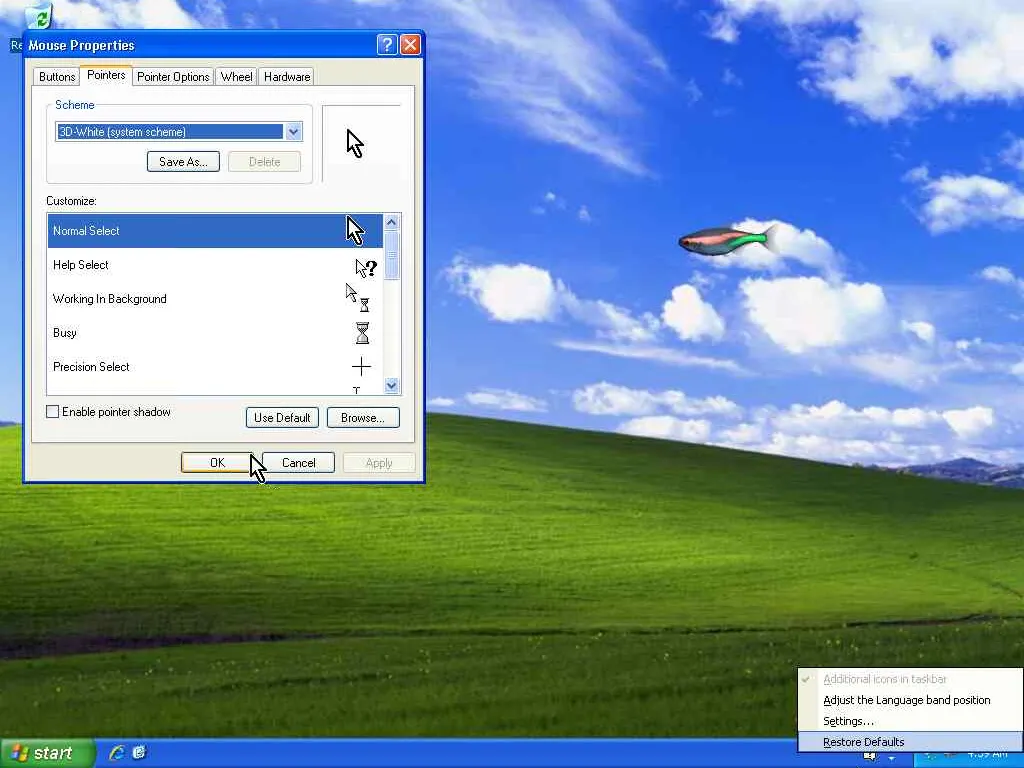Screen dimensions: 1024x768
Task: Click the scroll up arrow in Customize list
Action: coord(391,222)
